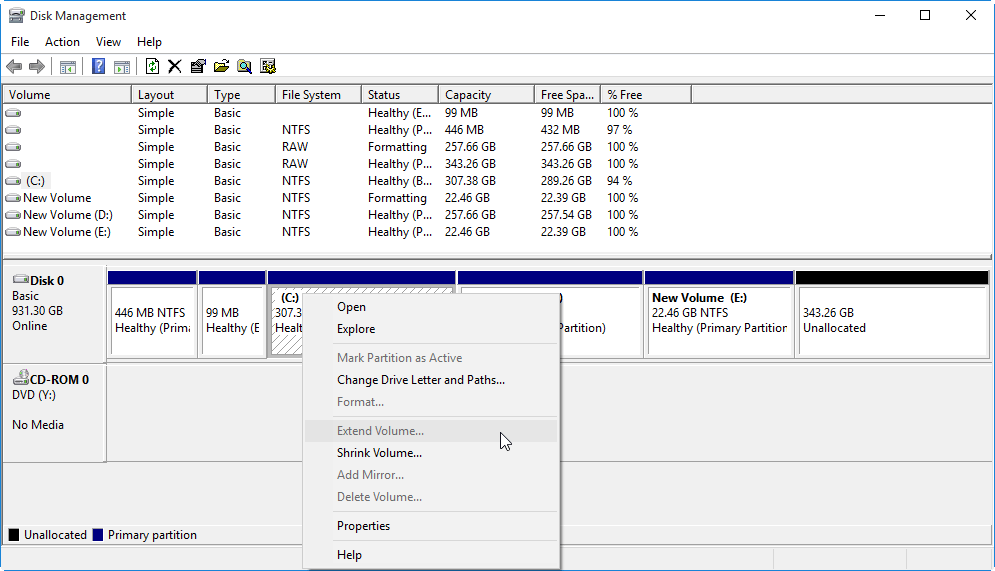Image resolution: width=995 pixels, height=571 pixels.
Task: Select drive icon beside New Volume (E:) in list
Action: point(13,232)
